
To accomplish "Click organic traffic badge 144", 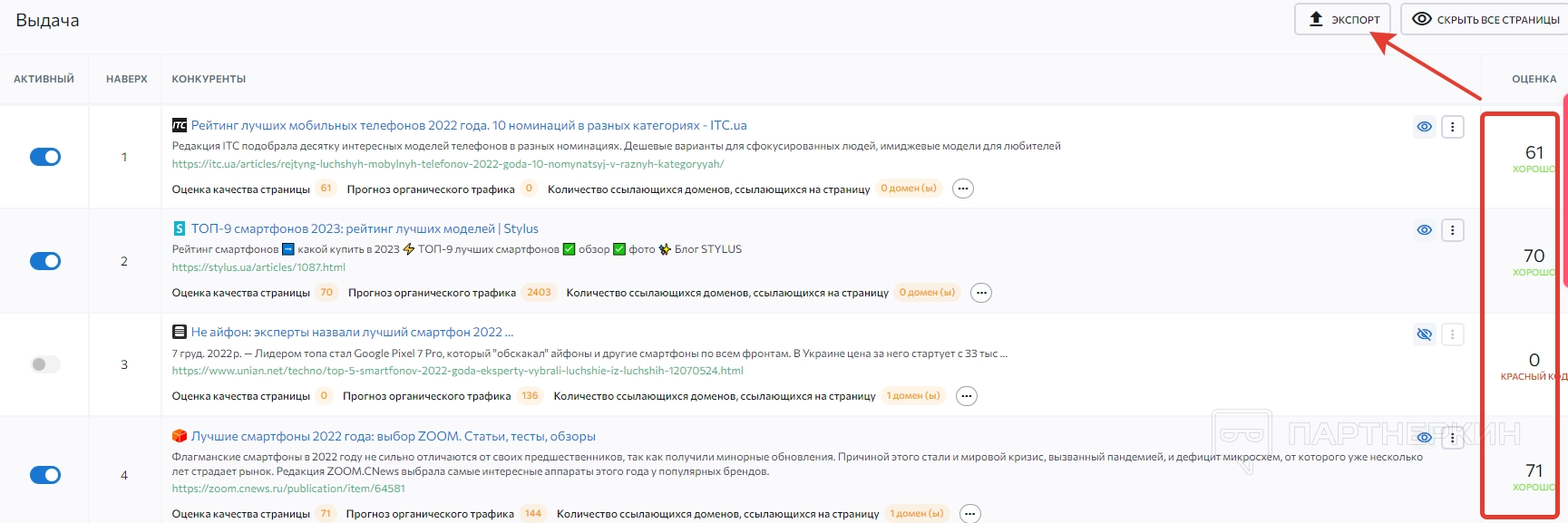I will pos(533,514).
